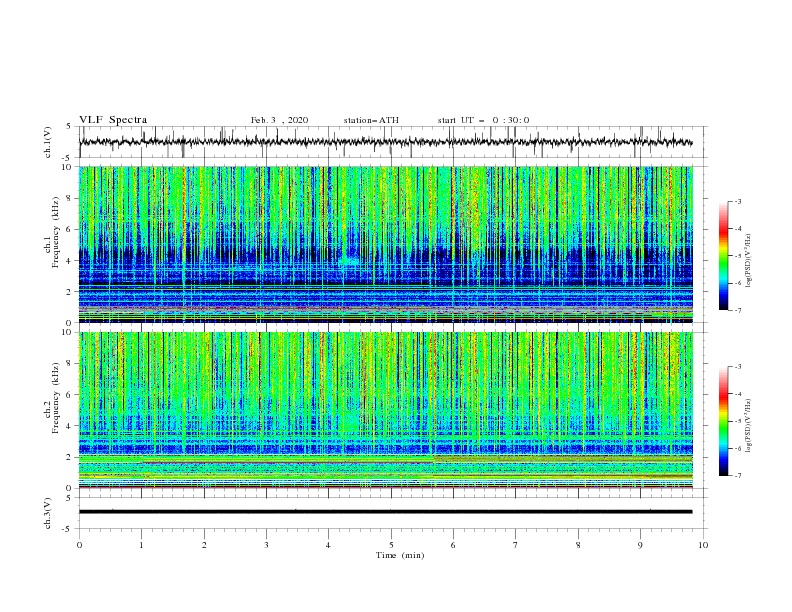Click tick "2" on the Time axis
792x612 pixels.
pos(204,545)
